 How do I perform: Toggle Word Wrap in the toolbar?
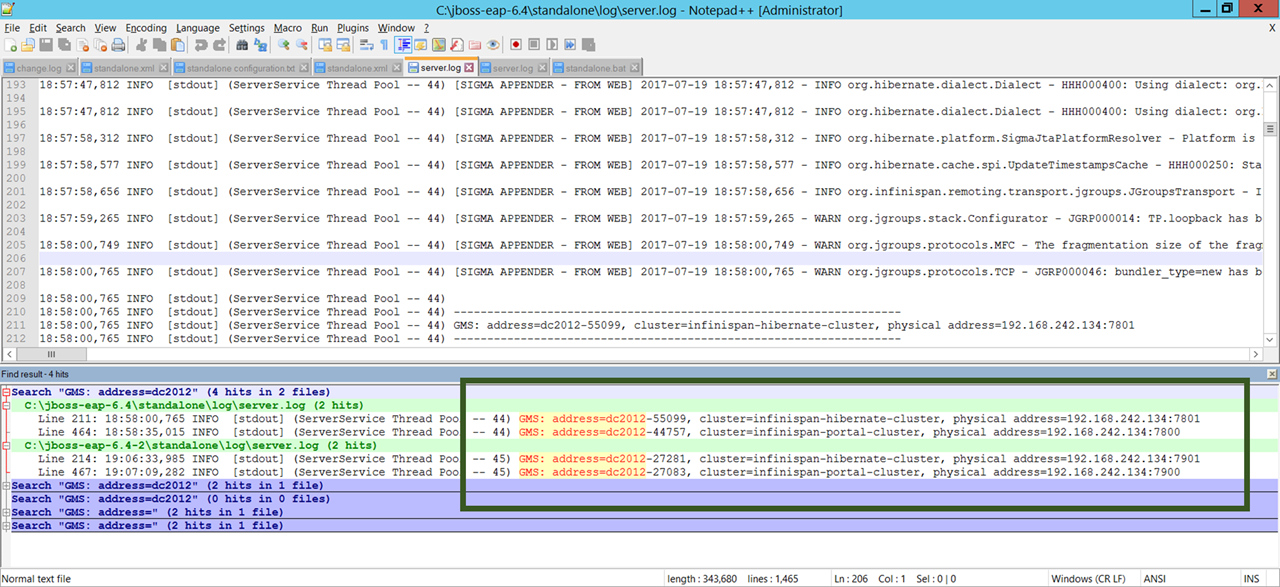pyautogui.click(x=367, y=45)
